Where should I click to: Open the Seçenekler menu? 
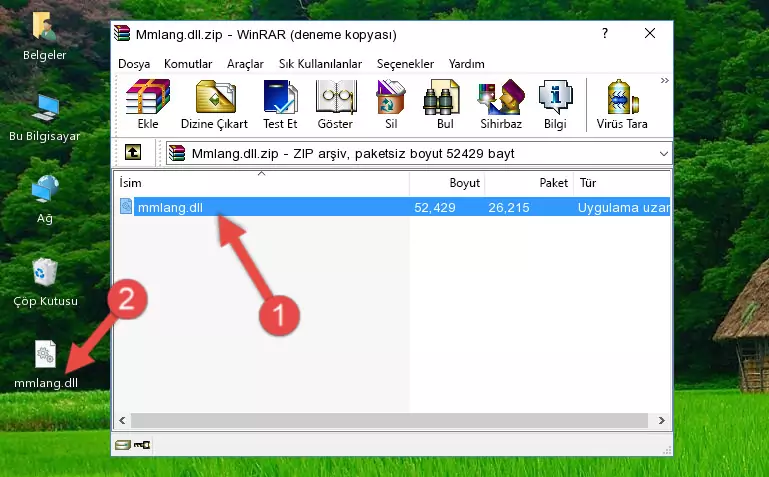405,64
